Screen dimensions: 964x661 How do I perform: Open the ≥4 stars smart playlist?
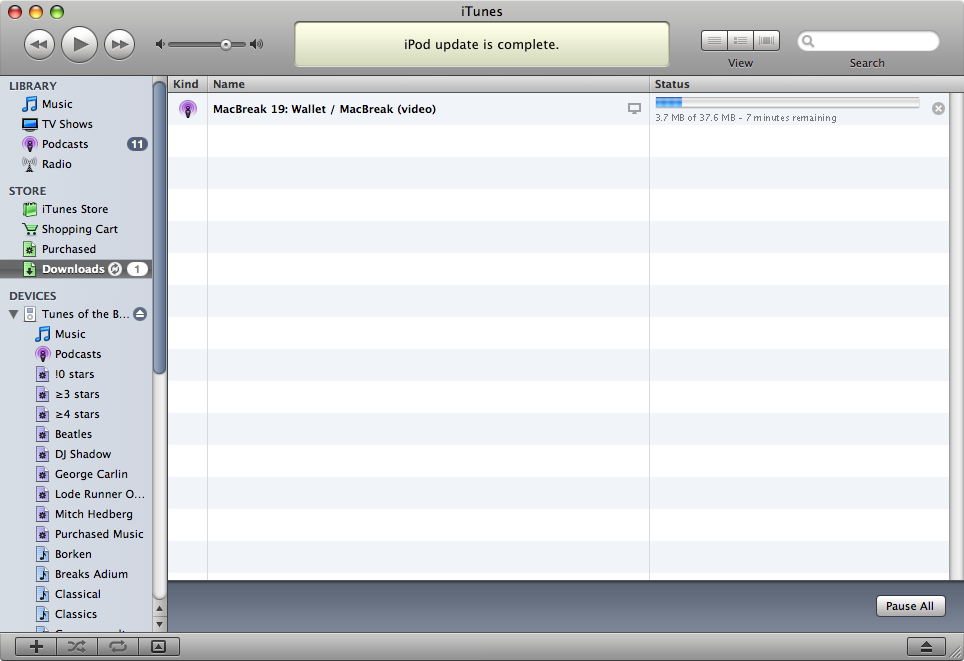tap(77, 414)
